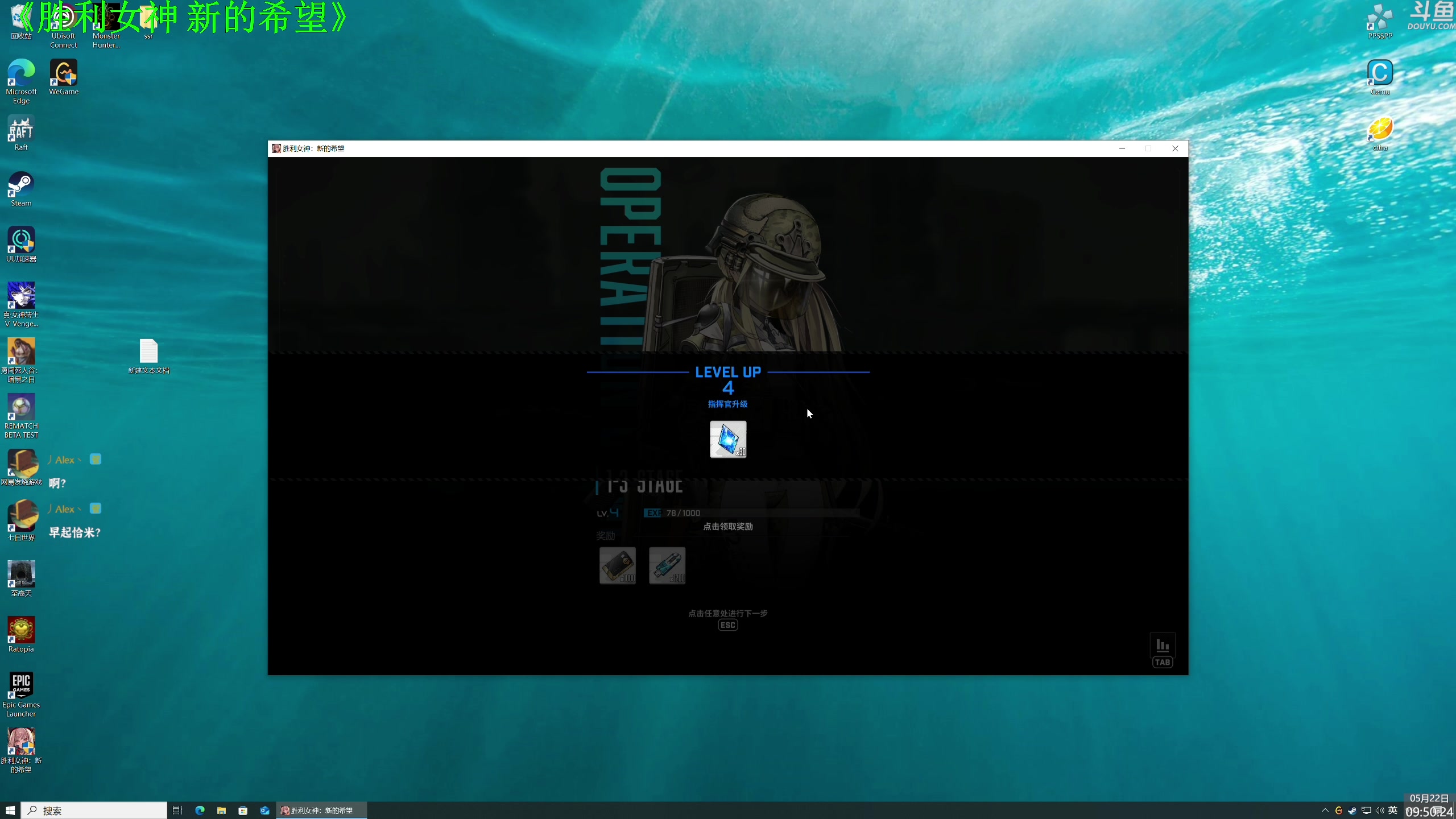Switch to 胜利女神:新的希望 taskbar button
The width and height of the screenshot is (1456, 819).
[x=321, y=810]
